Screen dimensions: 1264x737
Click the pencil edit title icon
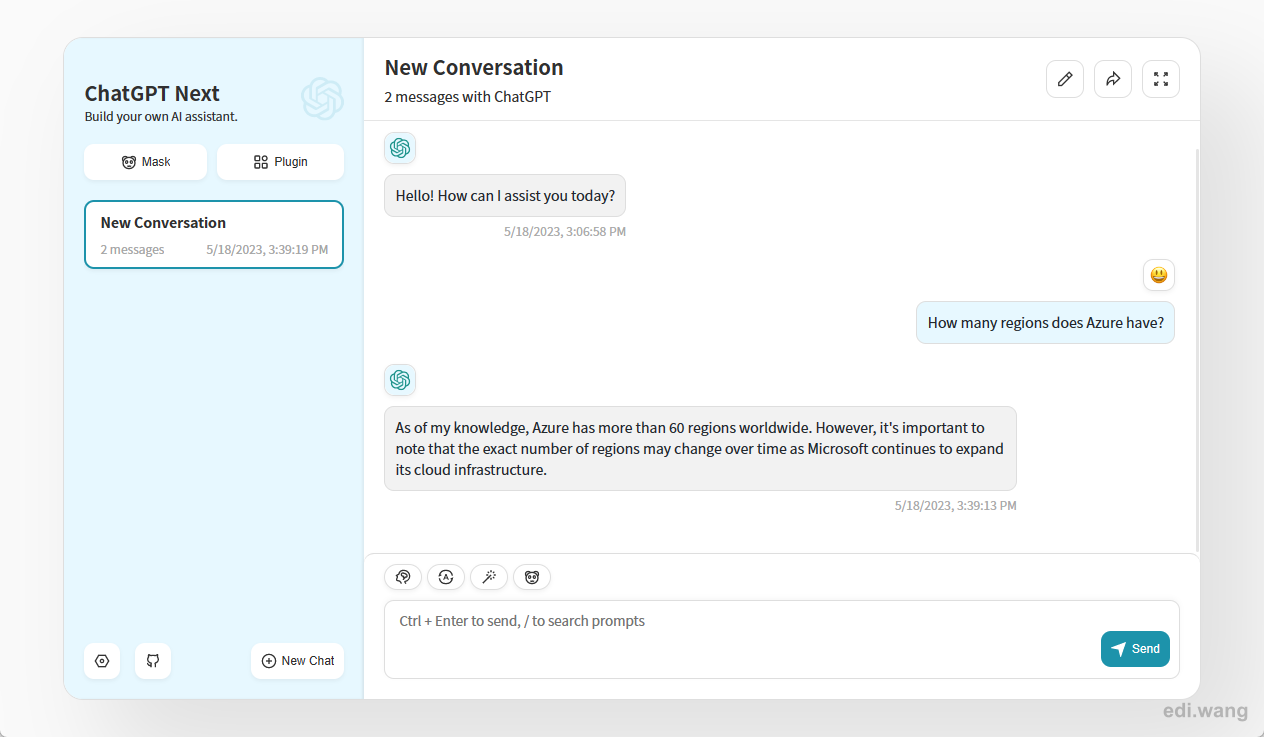tap(1065, 79)
